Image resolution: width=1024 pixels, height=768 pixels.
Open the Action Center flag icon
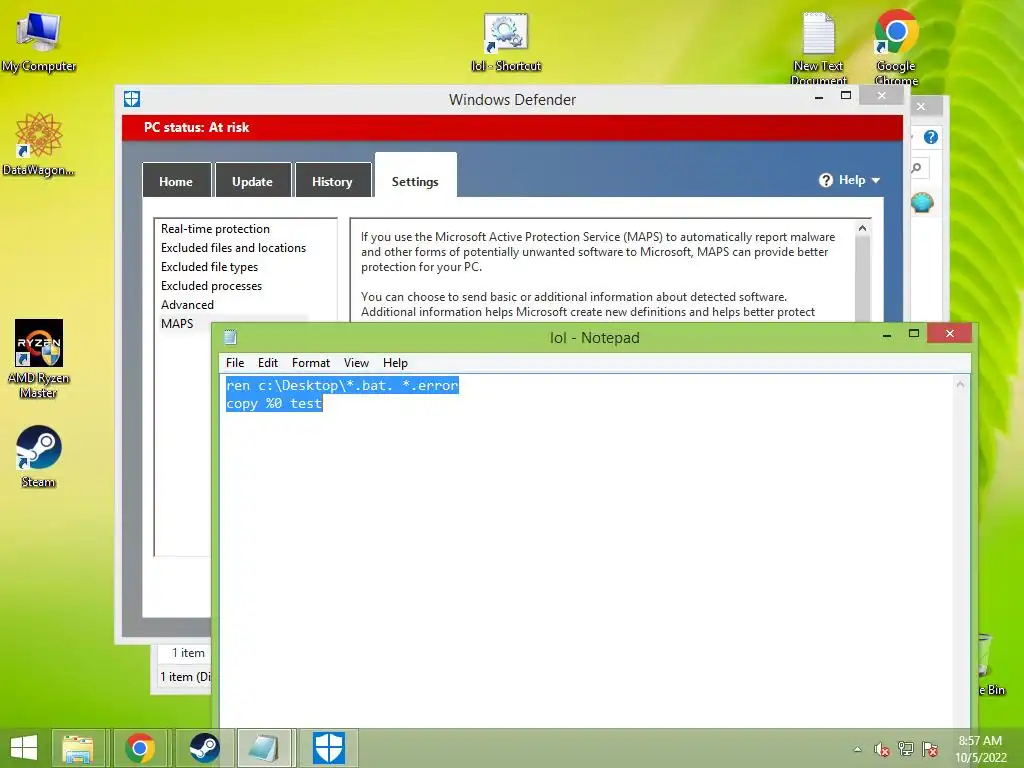(930, 749)
